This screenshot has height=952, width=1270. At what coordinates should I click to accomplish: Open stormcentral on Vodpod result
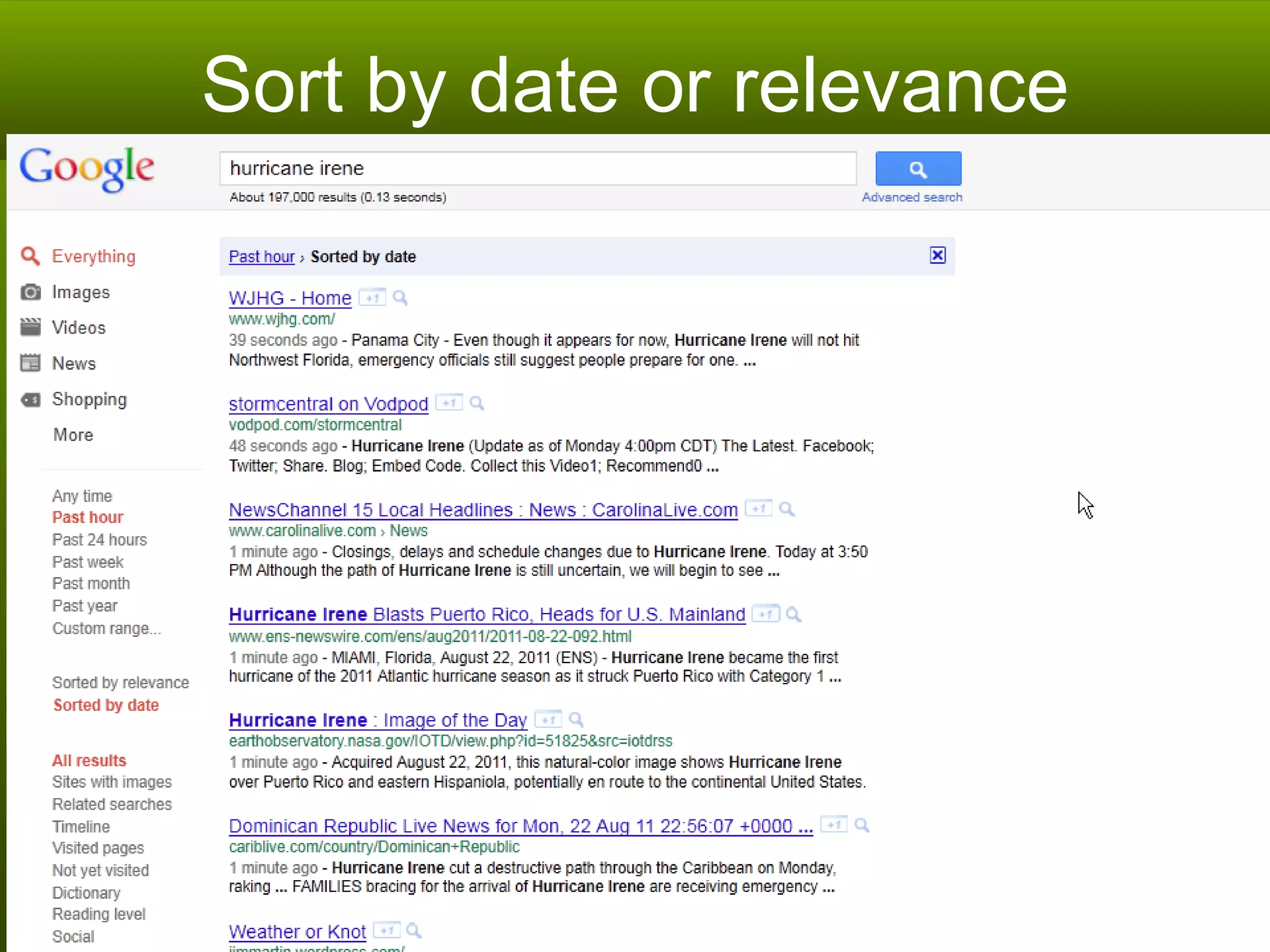tap(329, 403)
